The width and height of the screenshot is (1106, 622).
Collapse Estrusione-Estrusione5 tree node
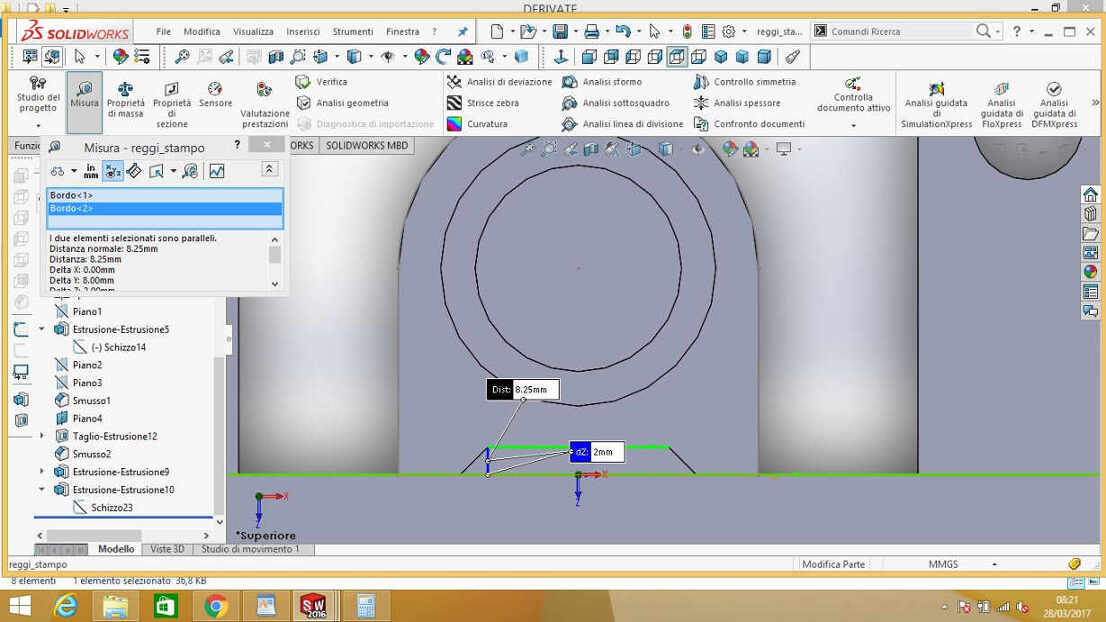(x=42, y=329)
